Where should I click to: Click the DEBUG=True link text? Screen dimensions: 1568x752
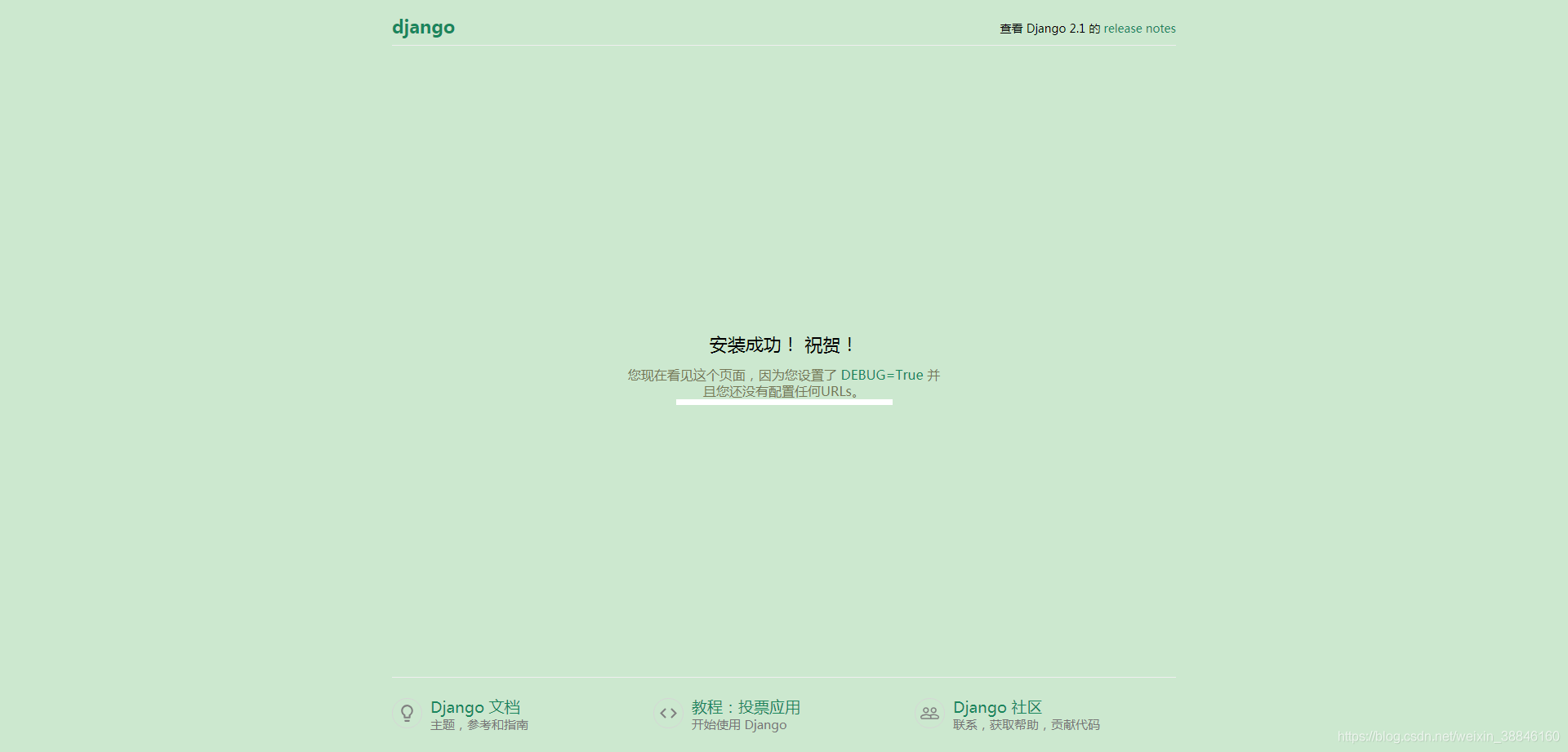[x=882, y=375]
